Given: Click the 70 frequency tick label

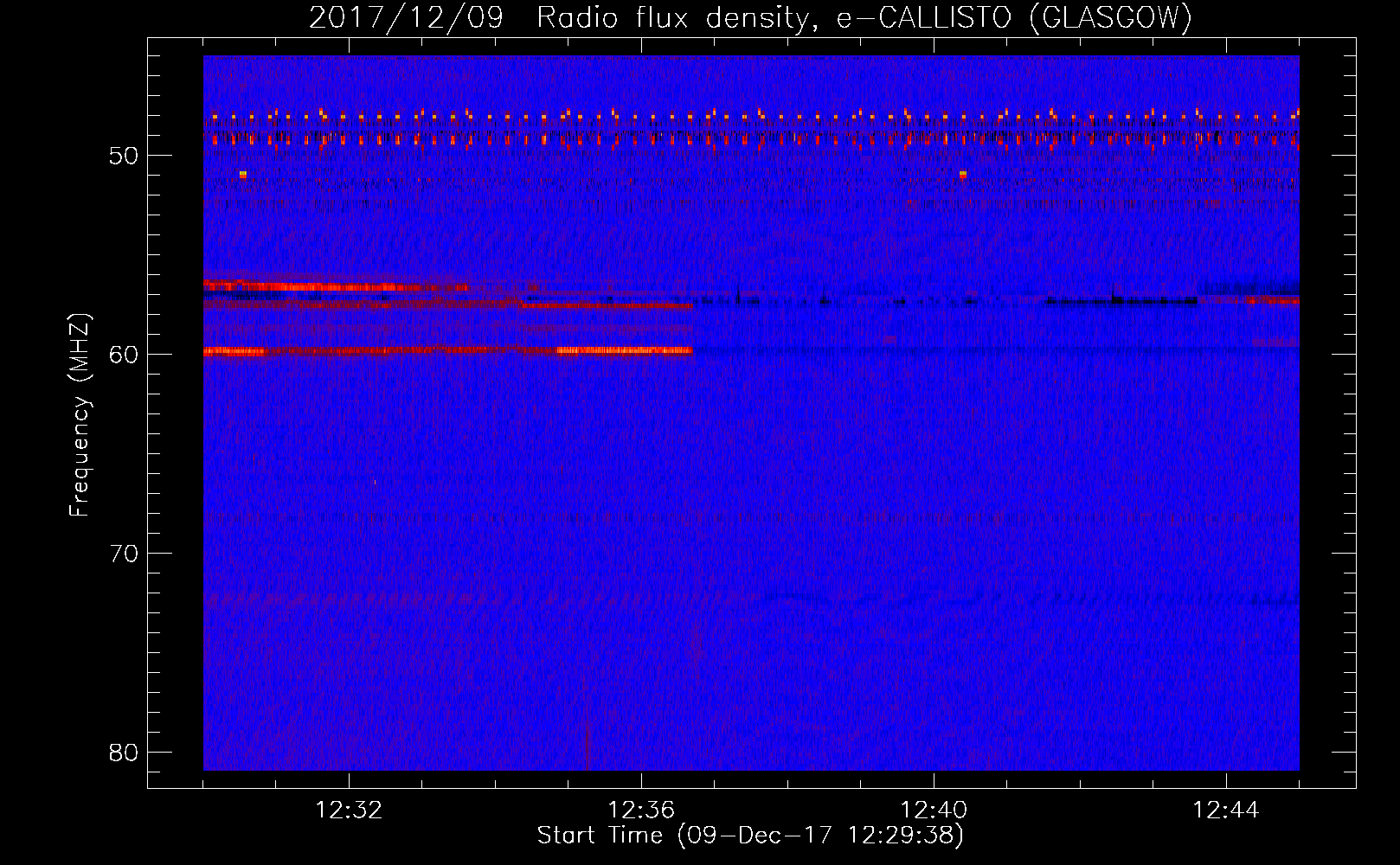Looking at the screenshot, I should [125, 554].
